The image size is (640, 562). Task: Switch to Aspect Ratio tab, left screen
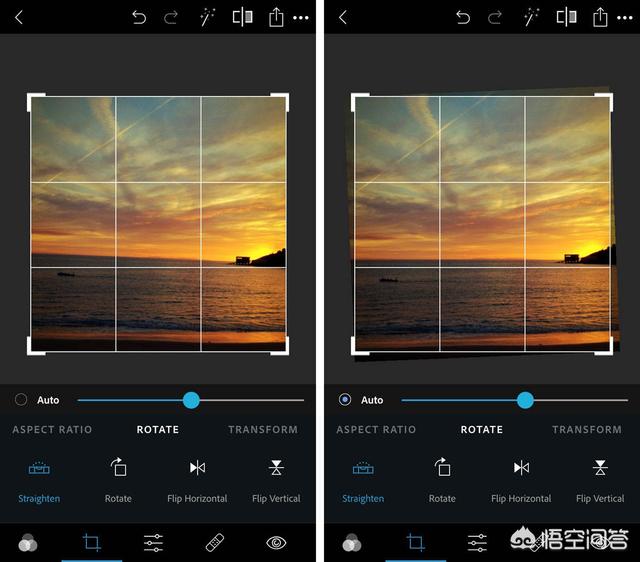click(x=52, y=429)
